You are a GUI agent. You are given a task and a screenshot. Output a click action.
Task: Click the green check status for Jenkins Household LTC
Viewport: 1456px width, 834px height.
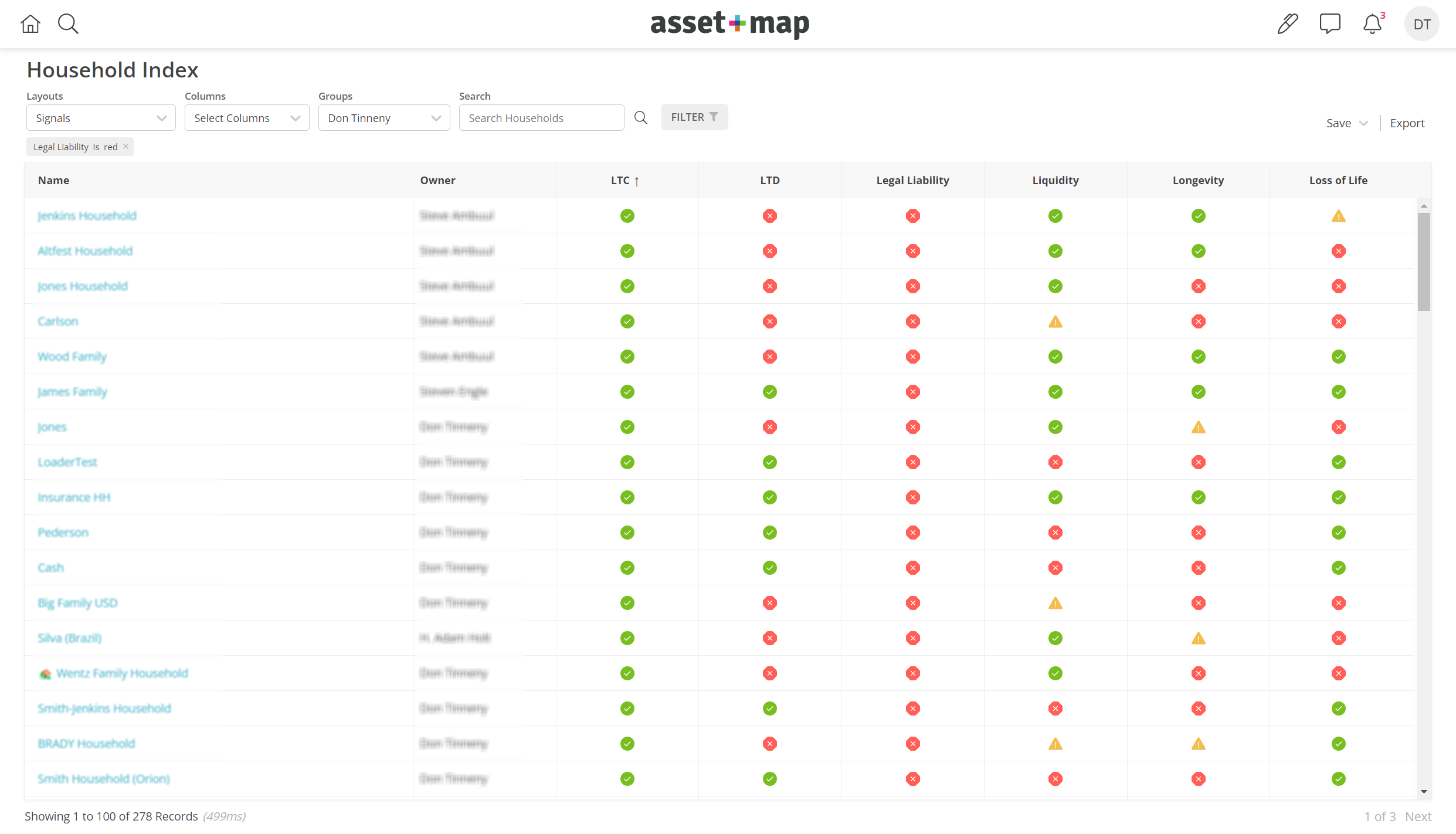627,216
